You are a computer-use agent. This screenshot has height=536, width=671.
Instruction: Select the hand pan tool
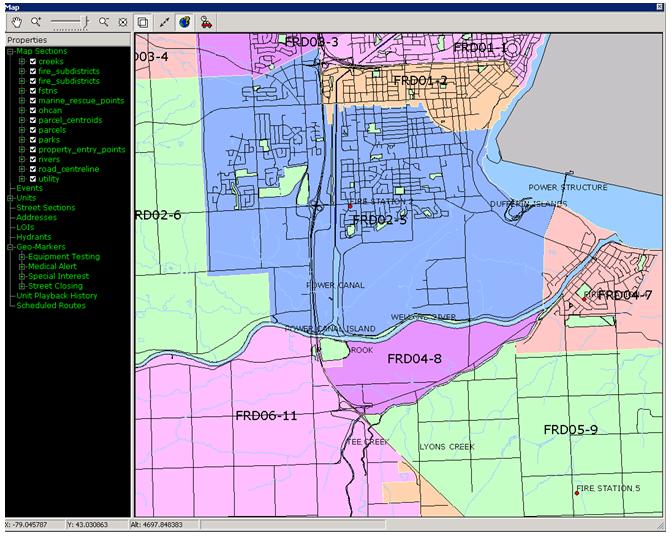pos(14,20)
